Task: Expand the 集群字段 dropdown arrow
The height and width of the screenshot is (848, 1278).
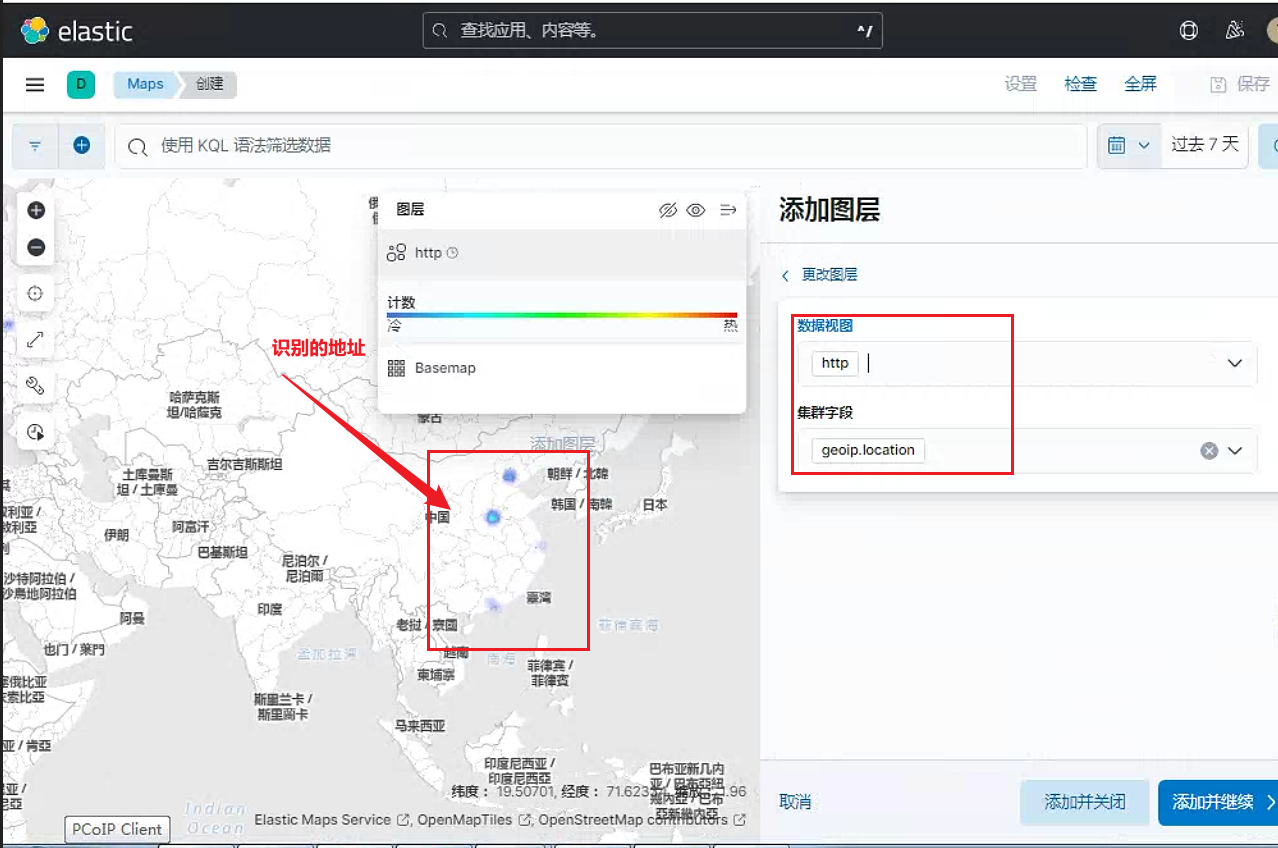Action: pos(1235,451)
